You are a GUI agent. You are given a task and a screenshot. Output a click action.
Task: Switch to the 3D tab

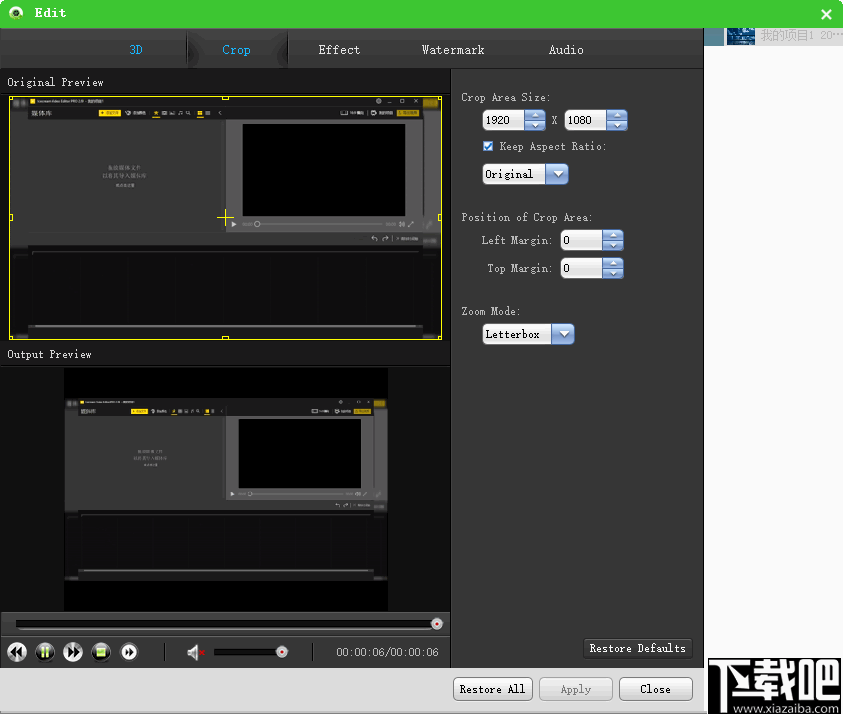[135, 49]
